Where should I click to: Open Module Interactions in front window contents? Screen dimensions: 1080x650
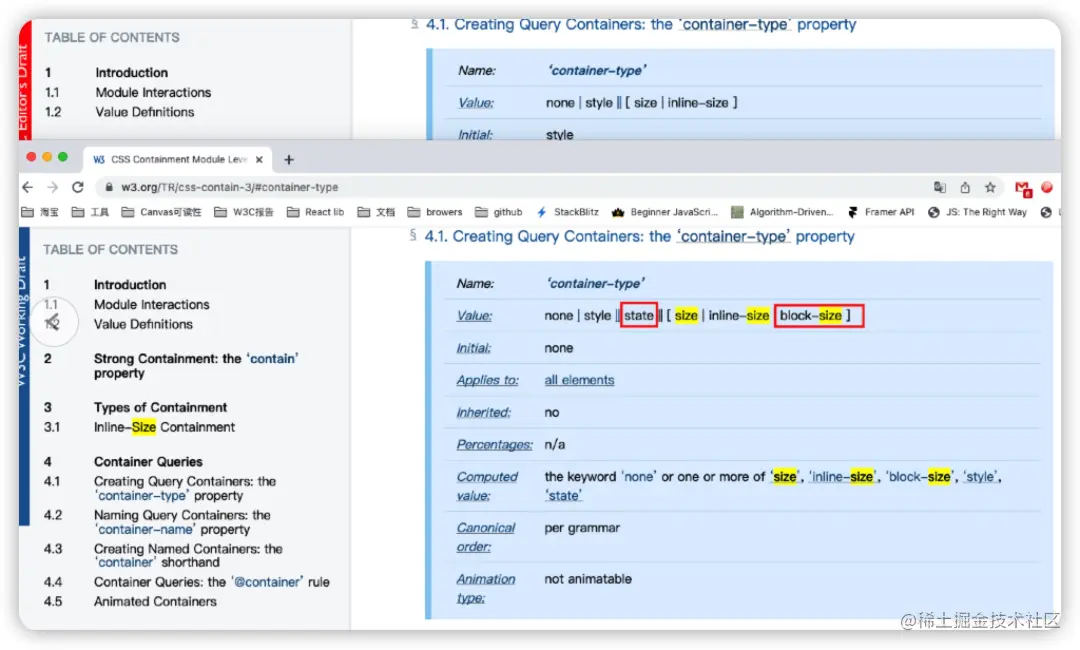tap(152, 304)
